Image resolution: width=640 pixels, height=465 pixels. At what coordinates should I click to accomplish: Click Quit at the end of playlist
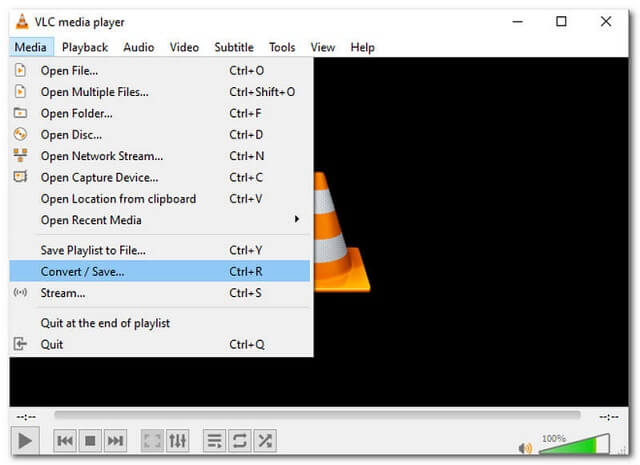click(105, 323)
